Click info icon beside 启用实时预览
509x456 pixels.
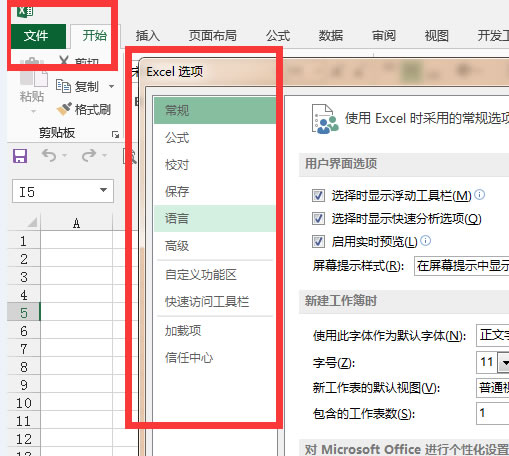tap(426, 240)
